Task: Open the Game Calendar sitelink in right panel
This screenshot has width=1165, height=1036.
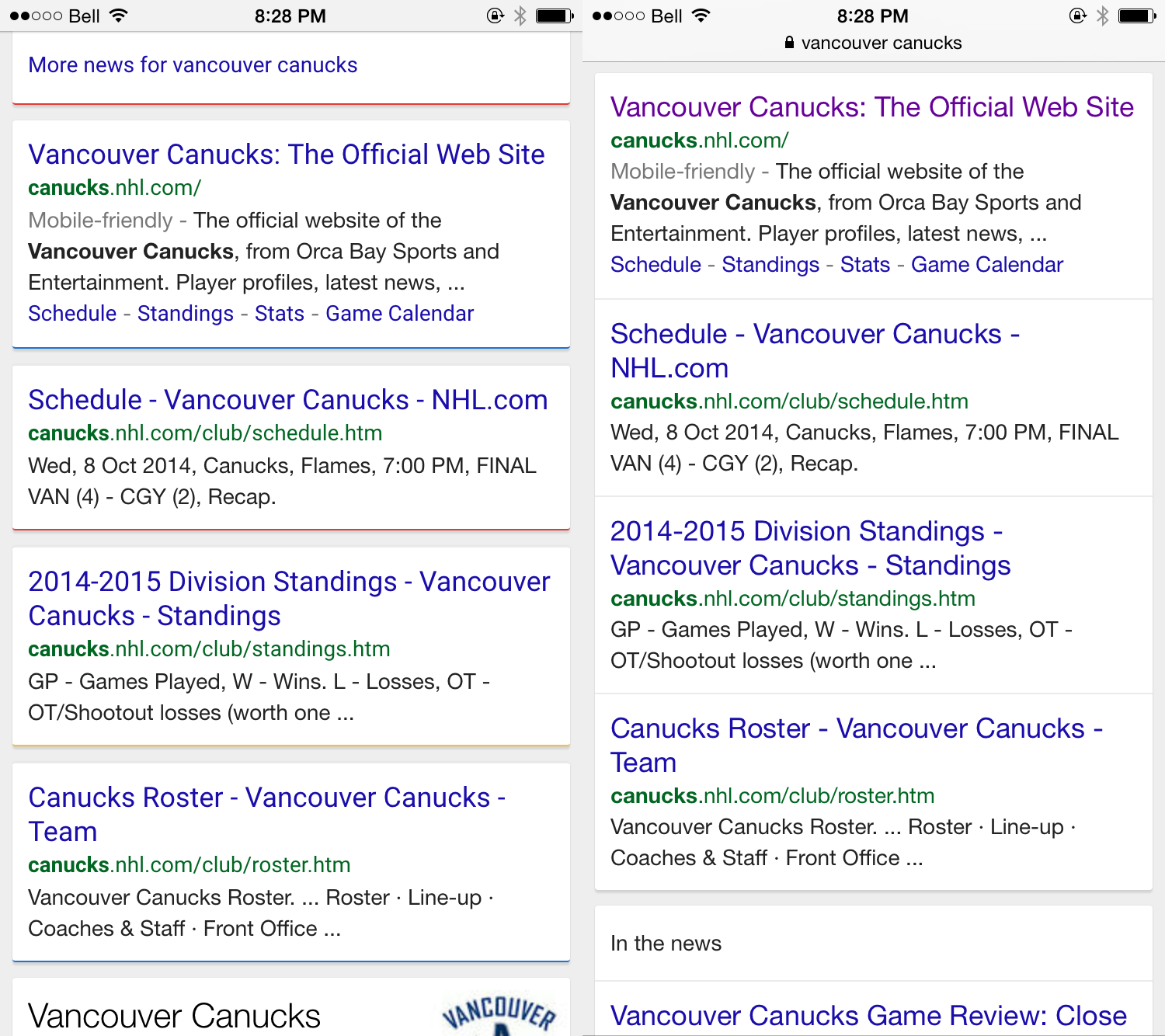Action: 986,265
